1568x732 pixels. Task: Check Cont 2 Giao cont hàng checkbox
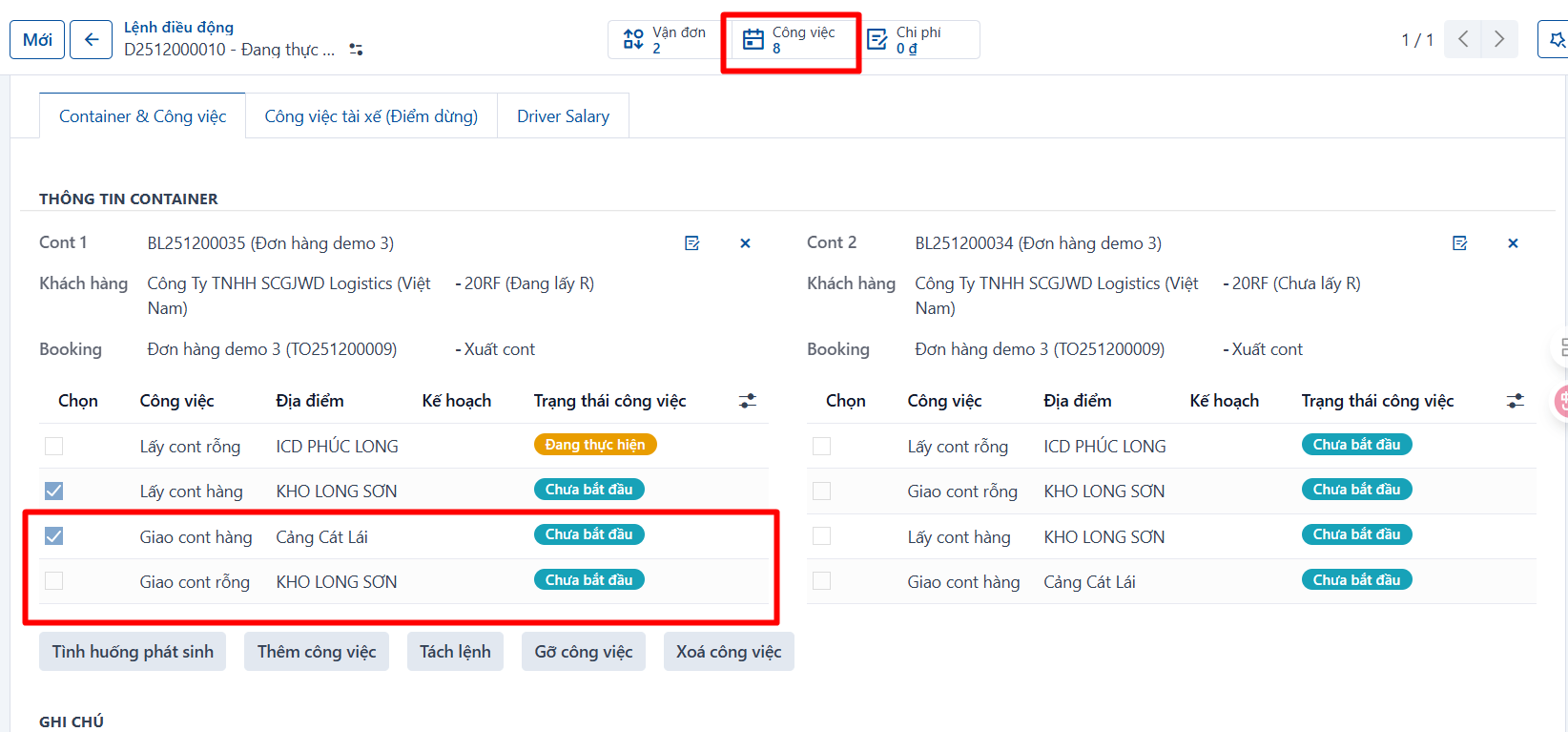point(822,581)
